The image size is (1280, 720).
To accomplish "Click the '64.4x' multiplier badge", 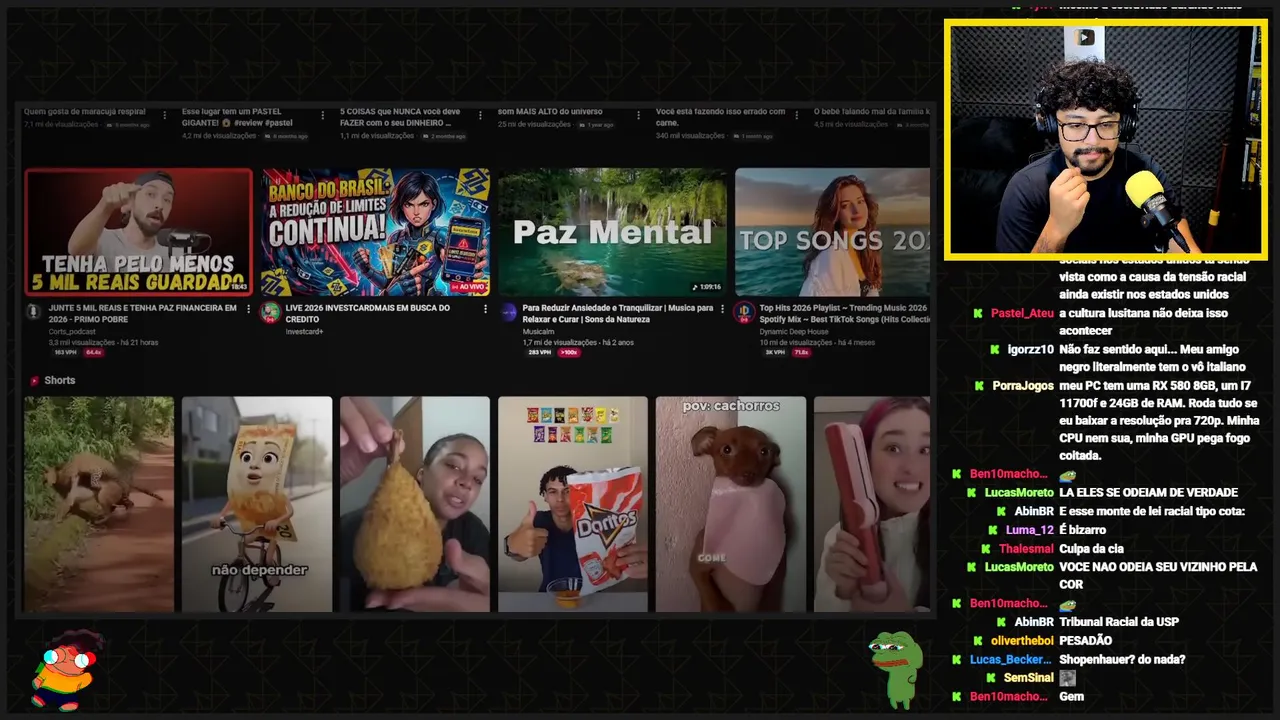I will pyautogui.click(x=93, y=352).
